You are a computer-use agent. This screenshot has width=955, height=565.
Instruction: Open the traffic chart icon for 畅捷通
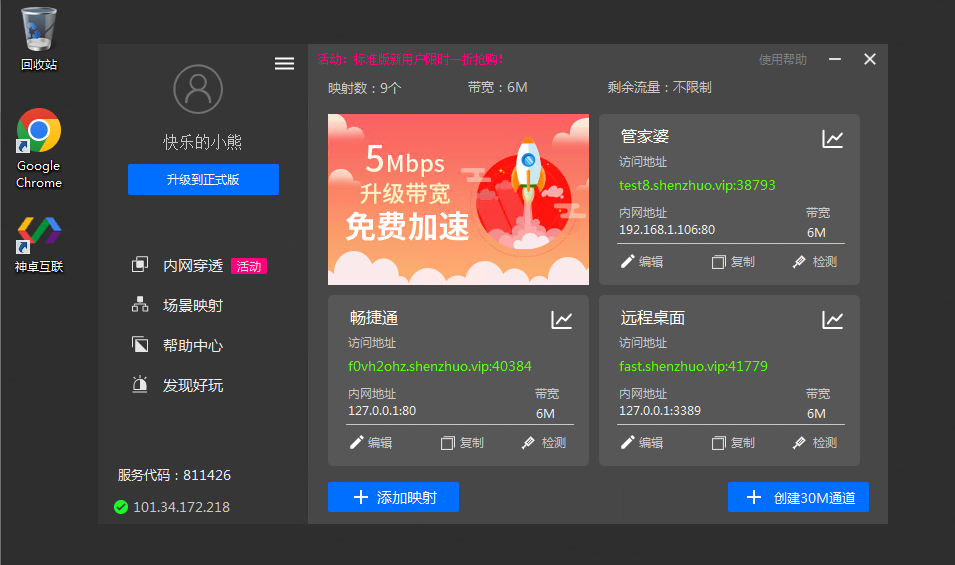(562, 320)
